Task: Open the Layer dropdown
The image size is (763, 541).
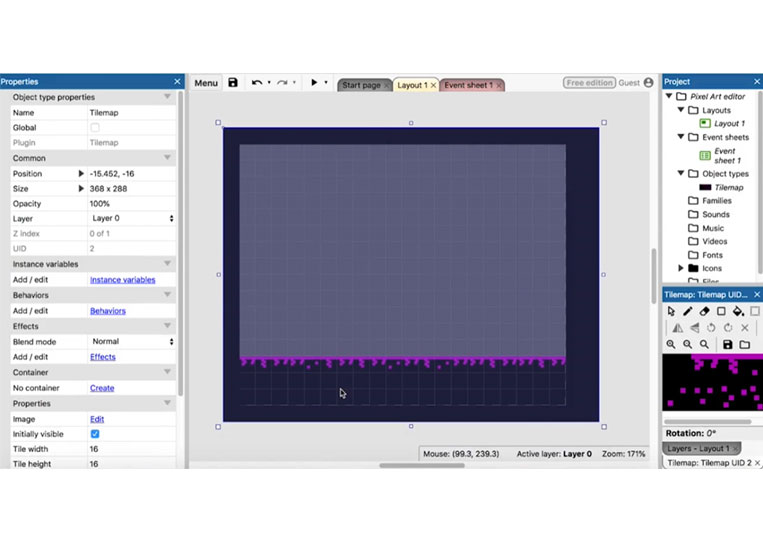Action: point(132,218)
